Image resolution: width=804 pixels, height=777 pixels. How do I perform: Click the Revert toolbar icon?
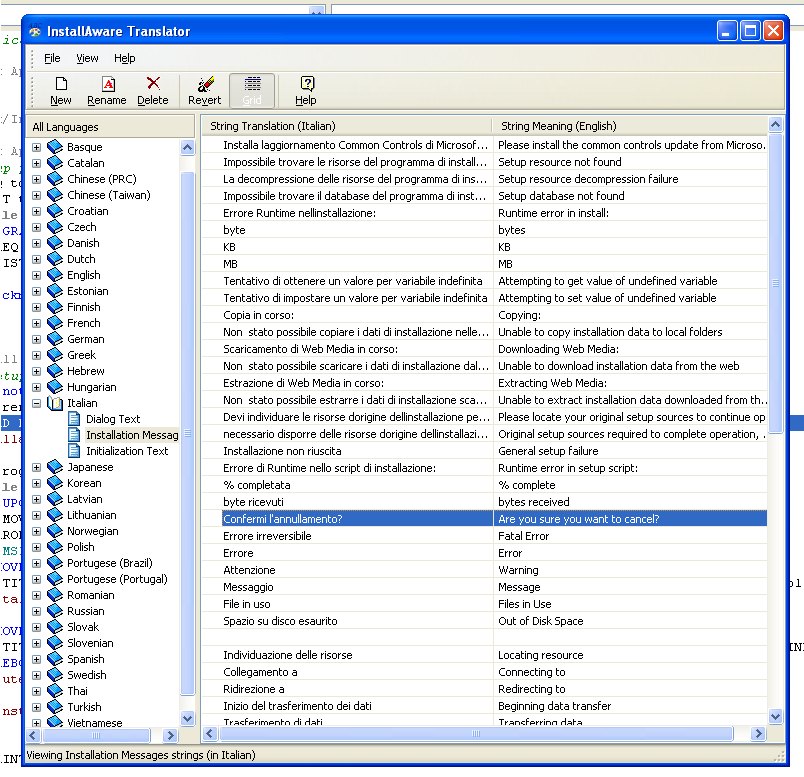(205, 91)
